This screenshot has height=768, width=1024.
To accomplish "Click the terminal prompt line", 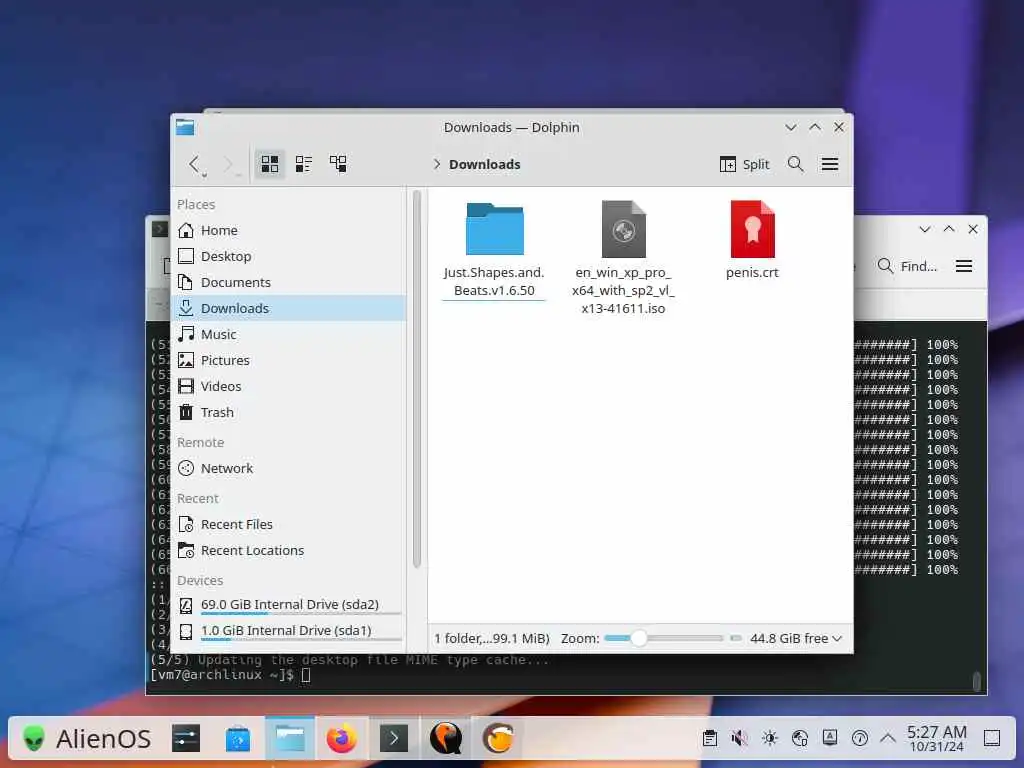I will click(230, 675).
